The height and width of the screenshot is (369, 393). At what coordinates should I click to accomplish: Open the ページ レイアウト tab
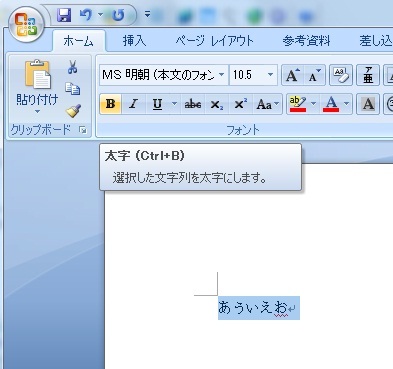[x=214, y=41]
